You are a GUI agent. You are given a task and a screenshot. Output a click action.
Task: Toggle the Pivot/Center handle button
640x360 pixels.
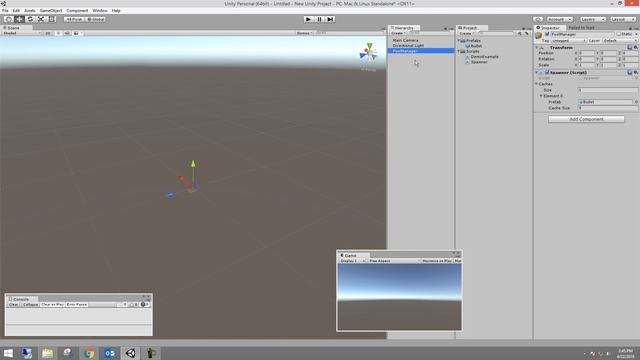pyautogui.click(x=74, y=19)
